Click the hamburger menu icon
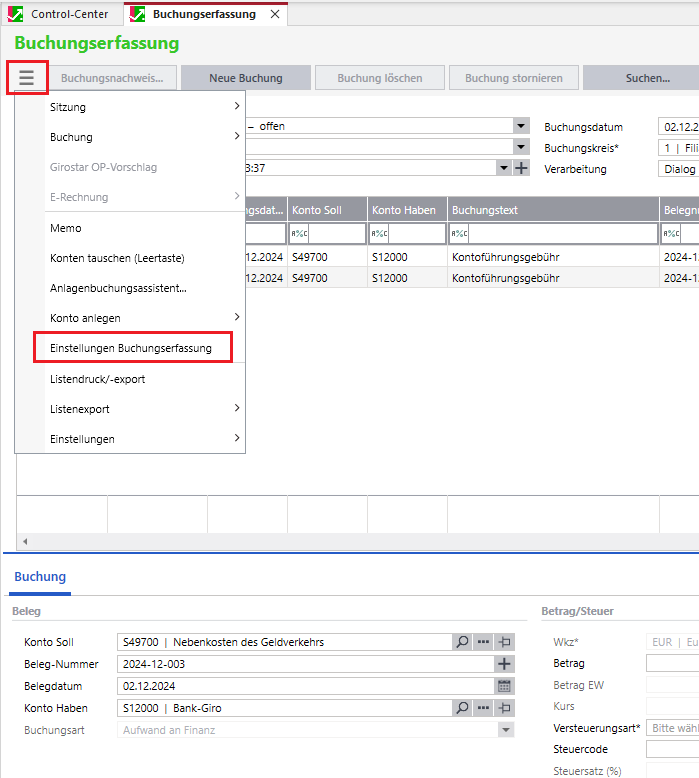 tap(27, 78)
